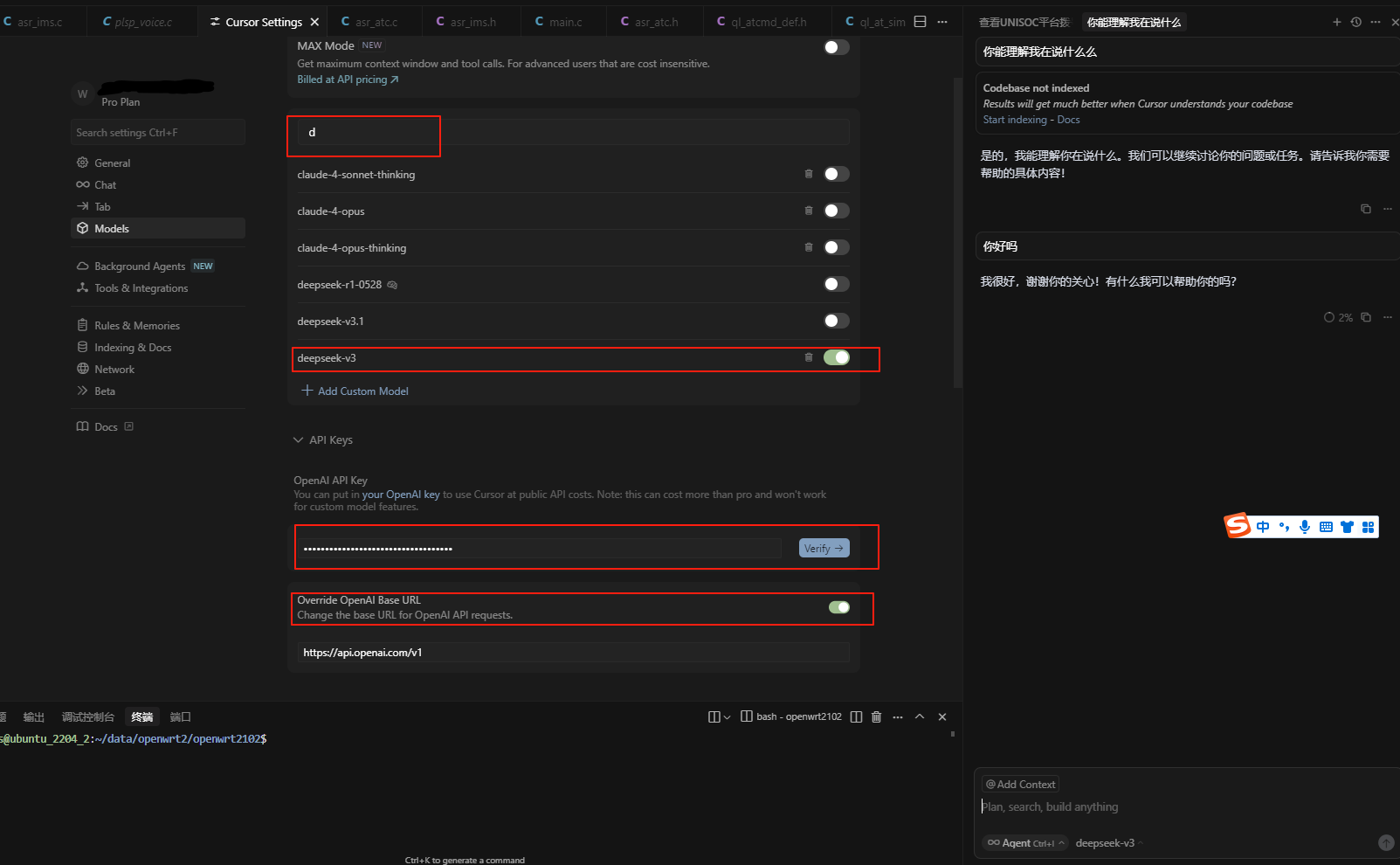Maximize terminal panel with up chevron
This screenshot has width=1400, height=865.
[x=920, y=716]
